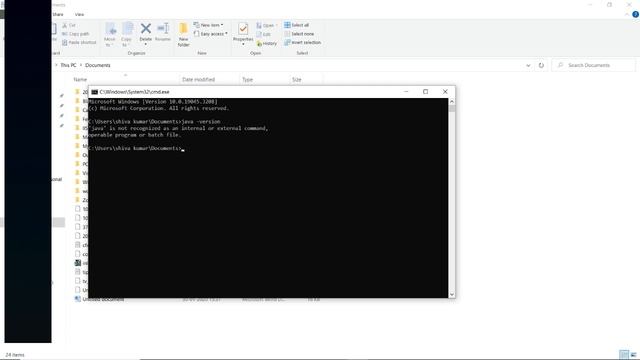Click the command prompt scroll-up arrow

point(452,101)
